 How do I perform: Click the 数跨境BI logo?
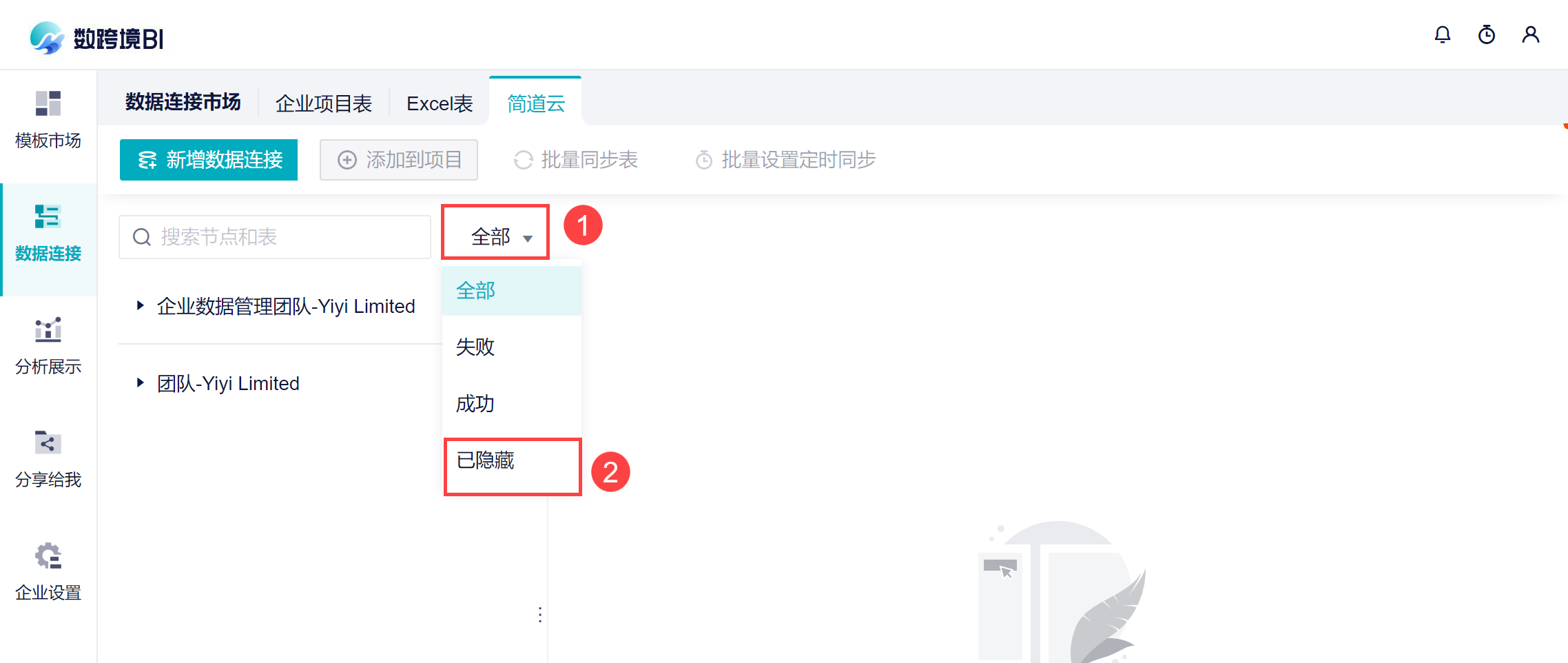pyautogui.click(x=97, y=39)
